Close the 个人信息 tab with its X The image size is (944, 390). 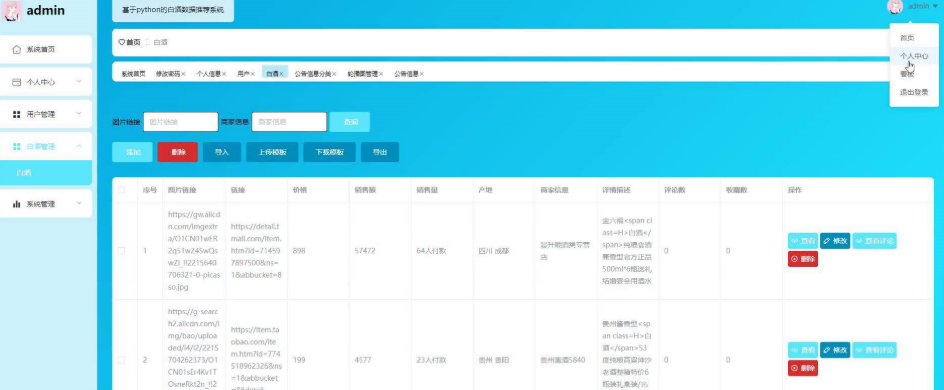click(x=224, y=74)
